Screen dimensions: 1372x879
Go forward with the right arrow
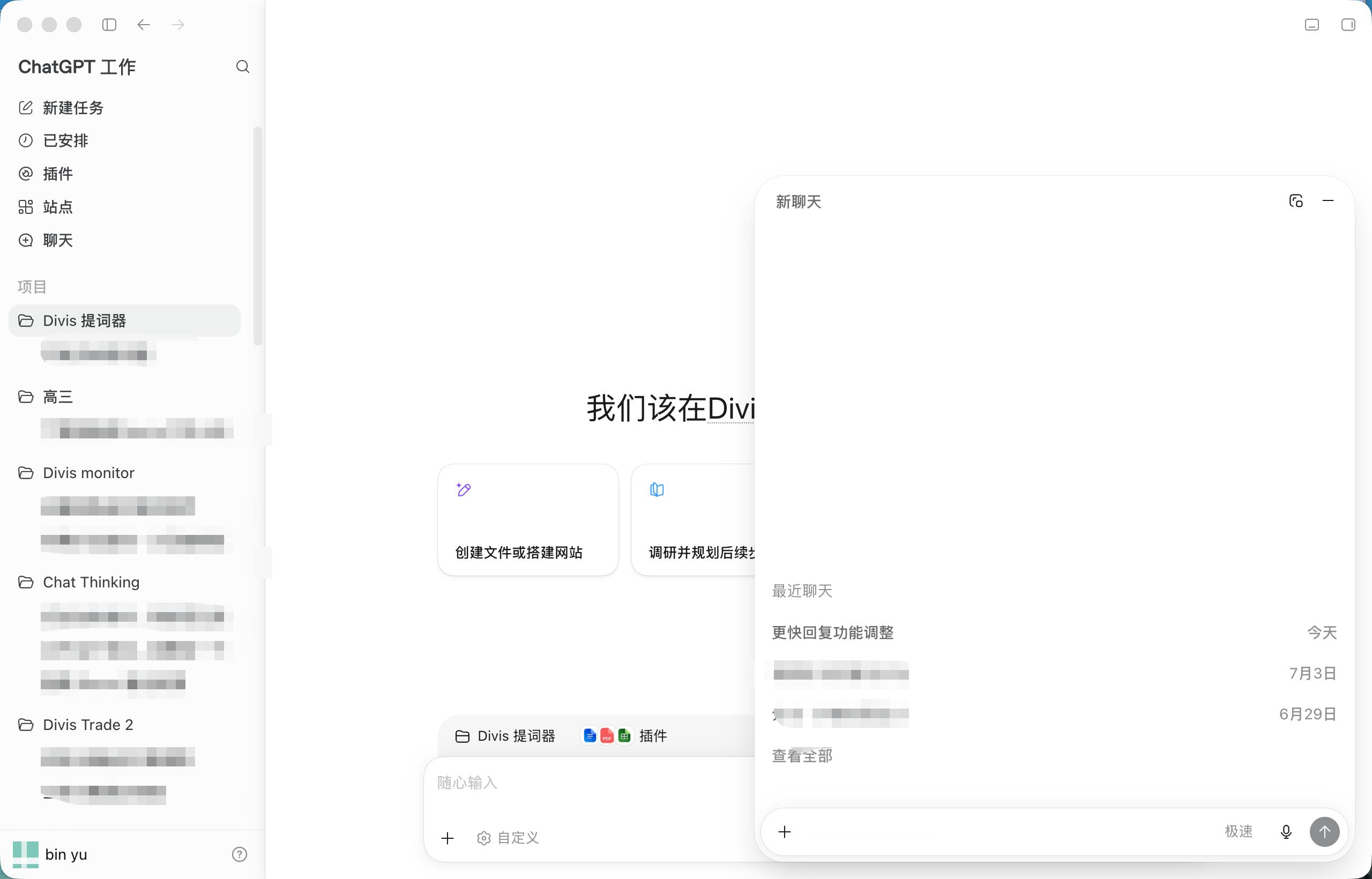tap(178, 25)
